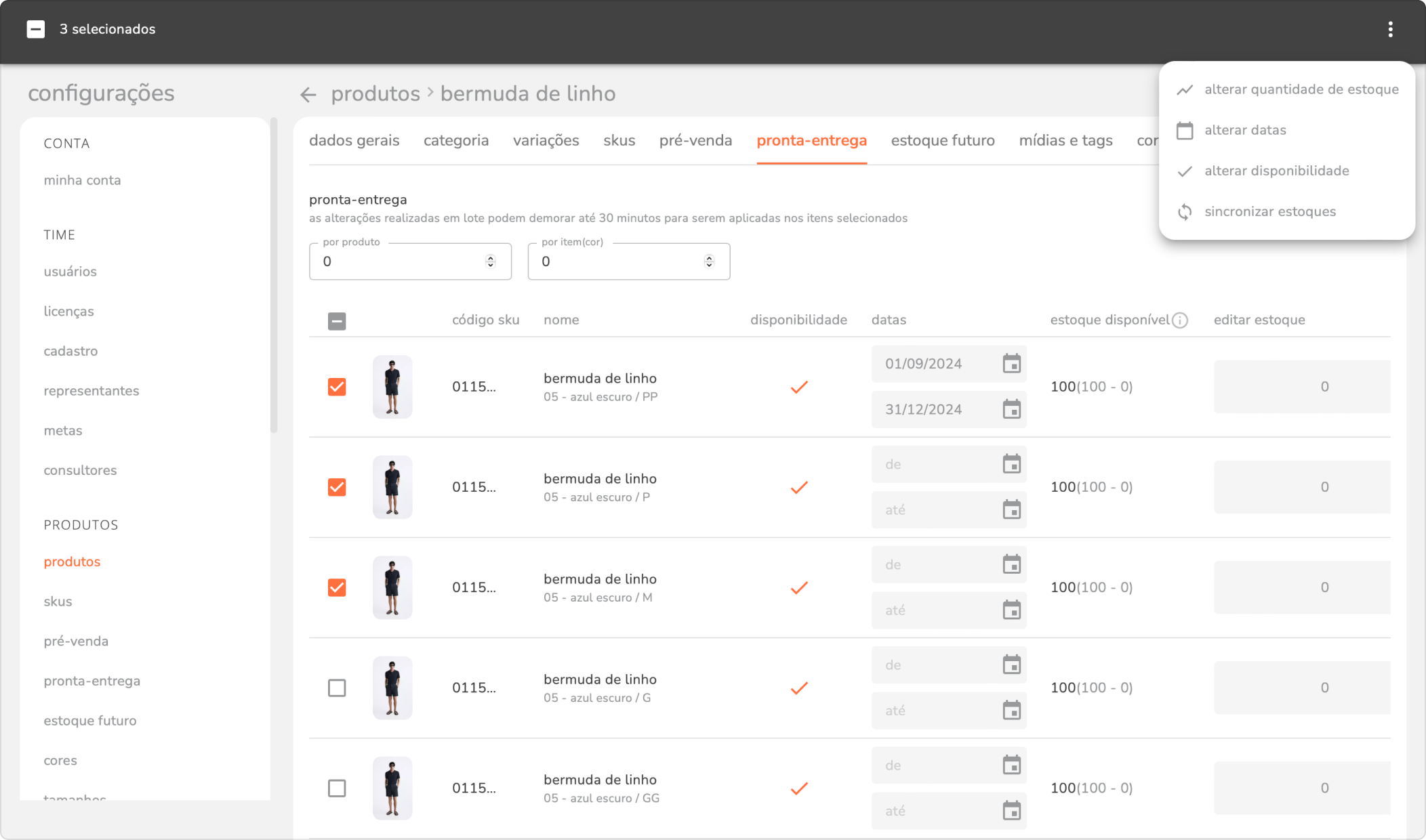Click the sincronizar estoques sync icon

coord(1185,212)
